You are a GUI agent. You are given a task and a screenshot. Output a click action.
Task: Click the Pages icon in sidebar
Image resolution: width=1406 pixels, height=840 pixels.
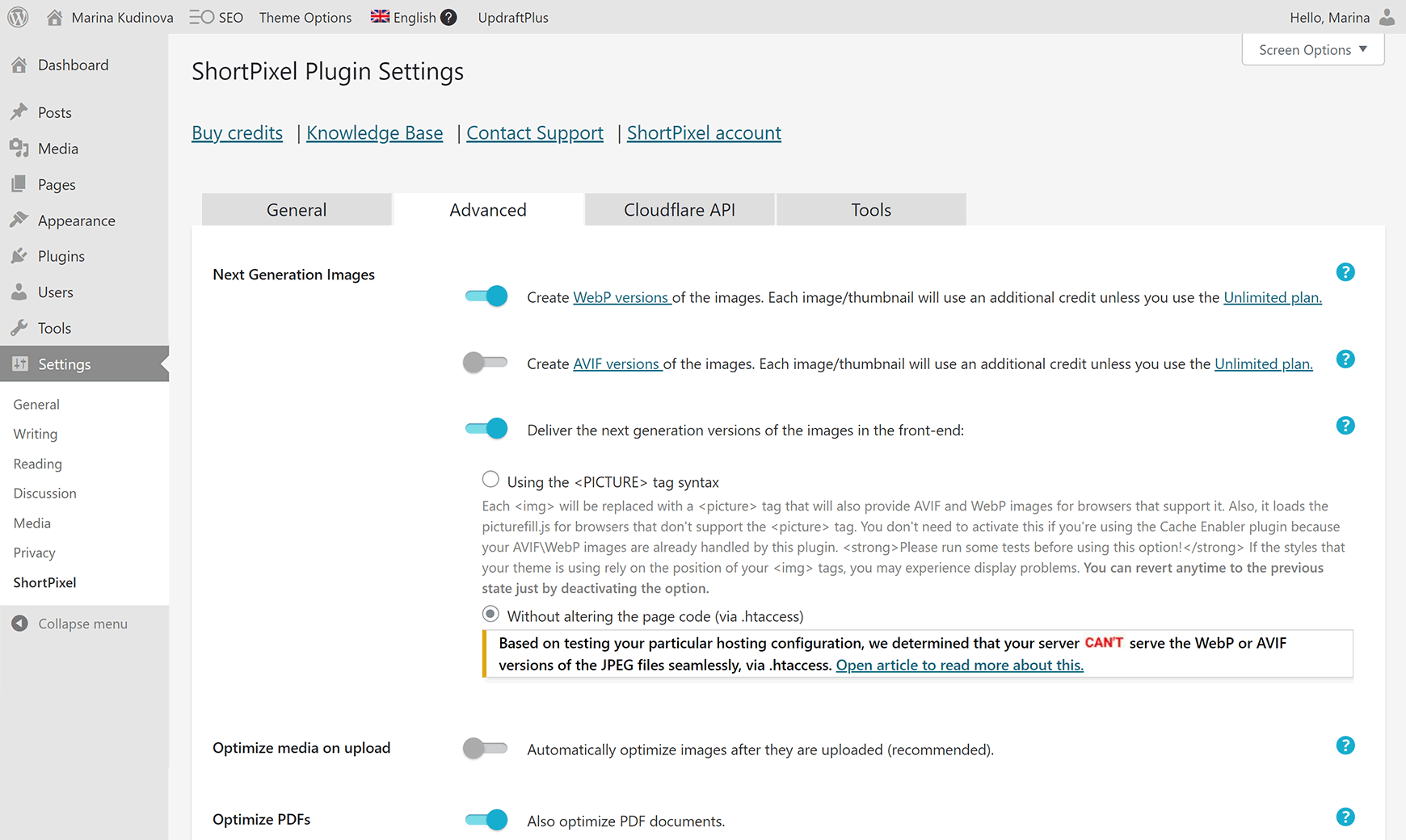click(x=19, y=184)
